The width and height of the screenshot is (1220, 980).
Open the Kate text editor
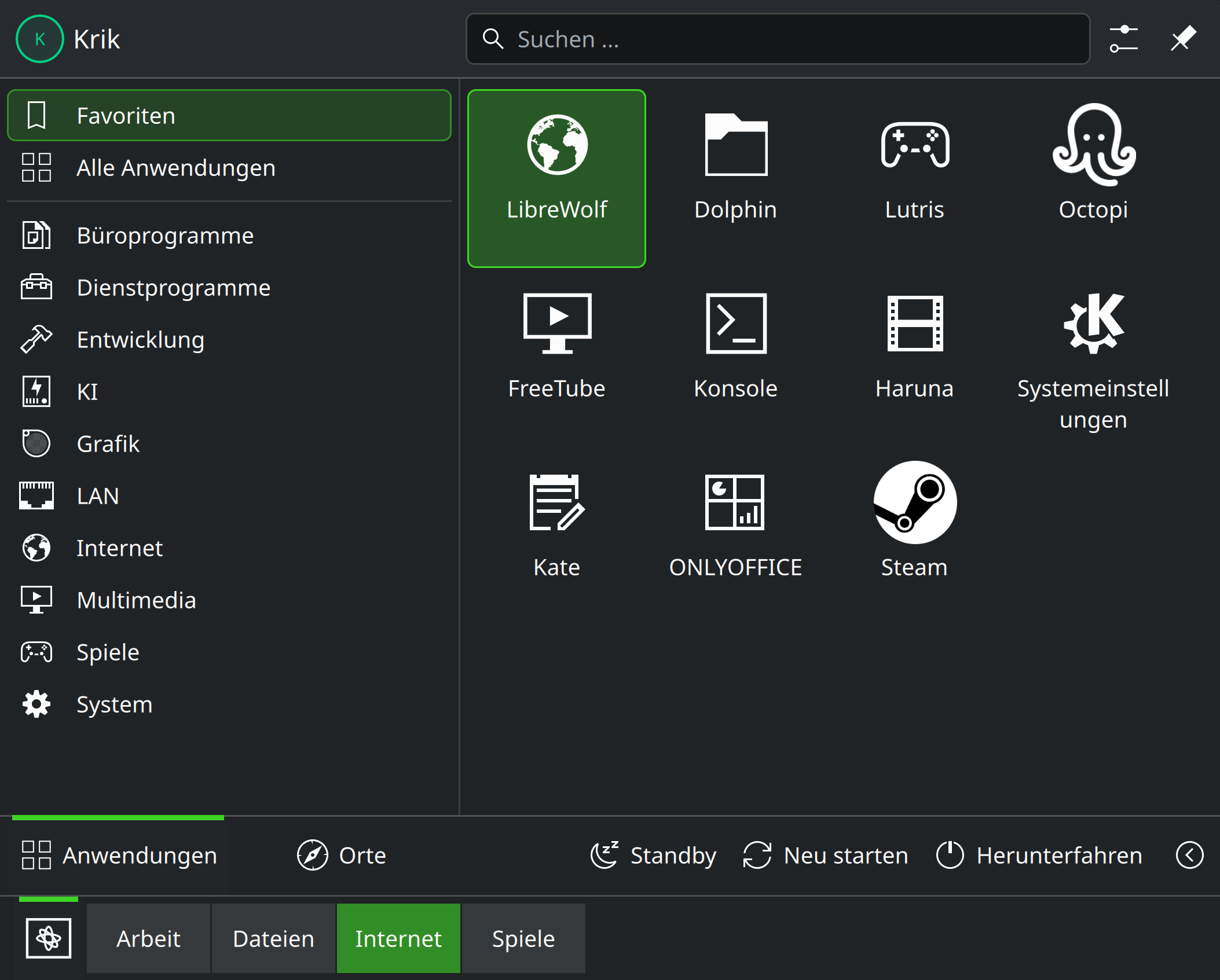[x=556, y=521]
